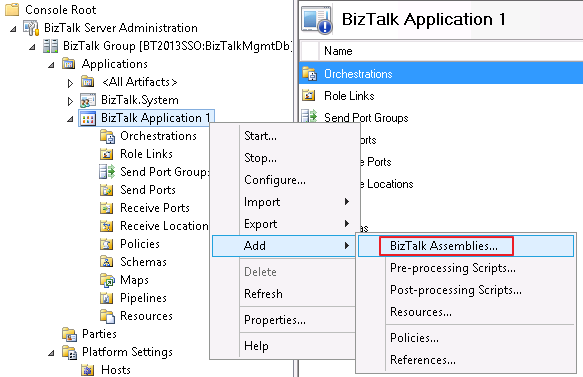The width and height of the screenshot is (583, 377).
Task: Click the Orchestrations icon in right list
Action: [309, 74]
